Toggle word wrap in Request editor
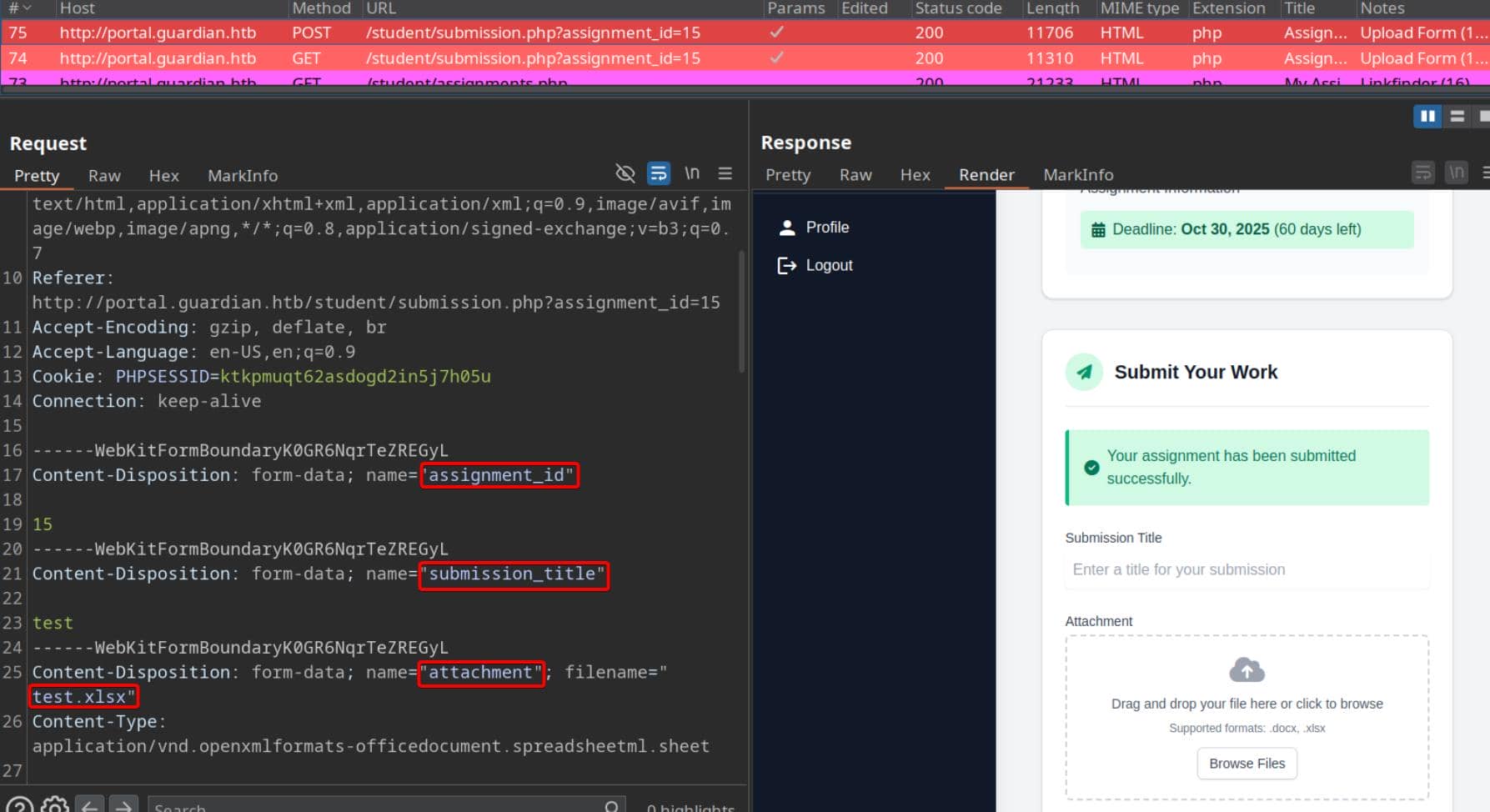Screen dimensions: 1490x812 [659, 173]
